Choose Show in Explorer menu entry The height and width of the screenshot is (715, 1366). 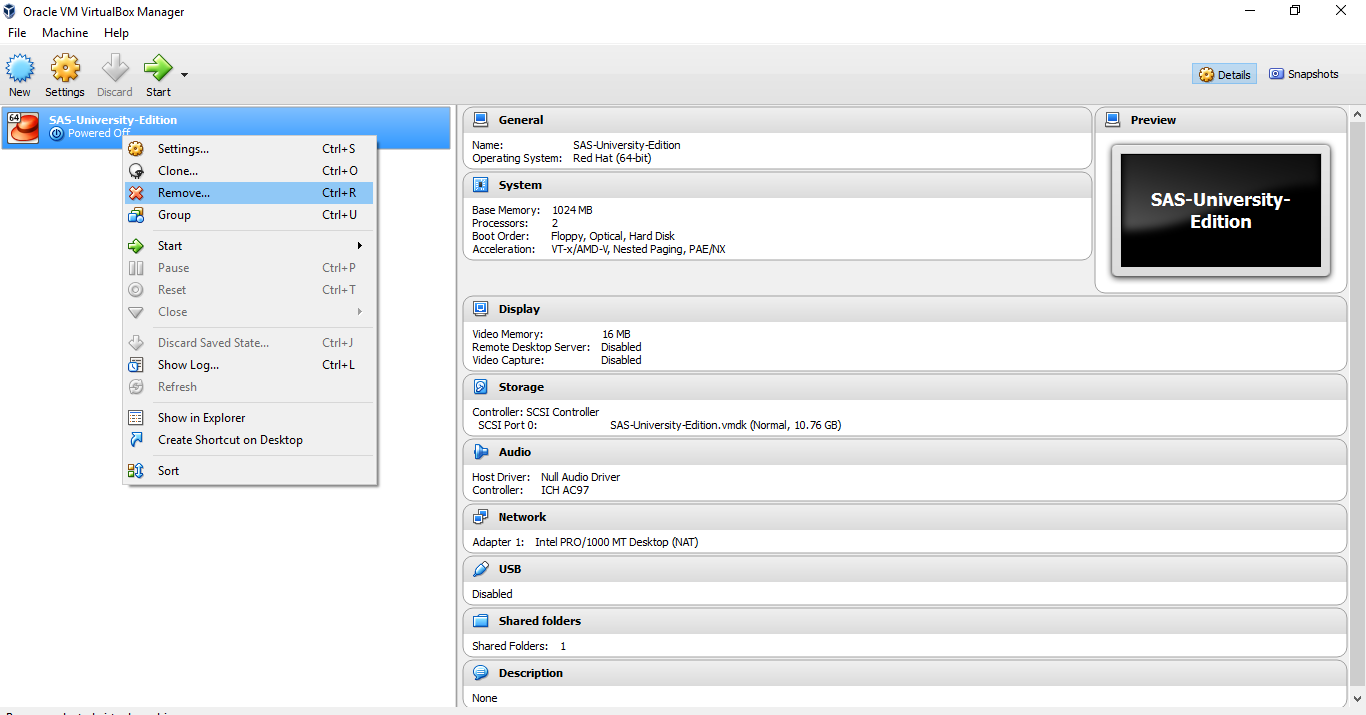pos(248,418)
